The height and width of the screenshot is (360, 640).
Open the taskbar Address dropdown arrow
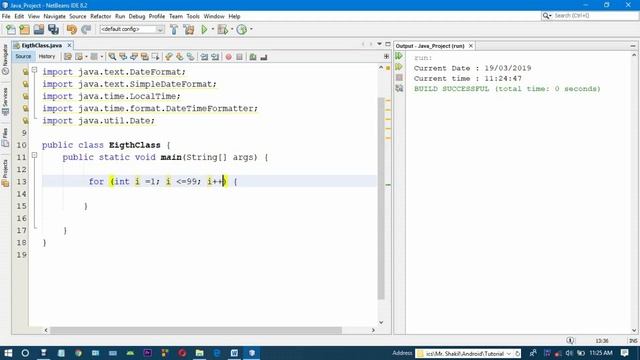(509, 353)
